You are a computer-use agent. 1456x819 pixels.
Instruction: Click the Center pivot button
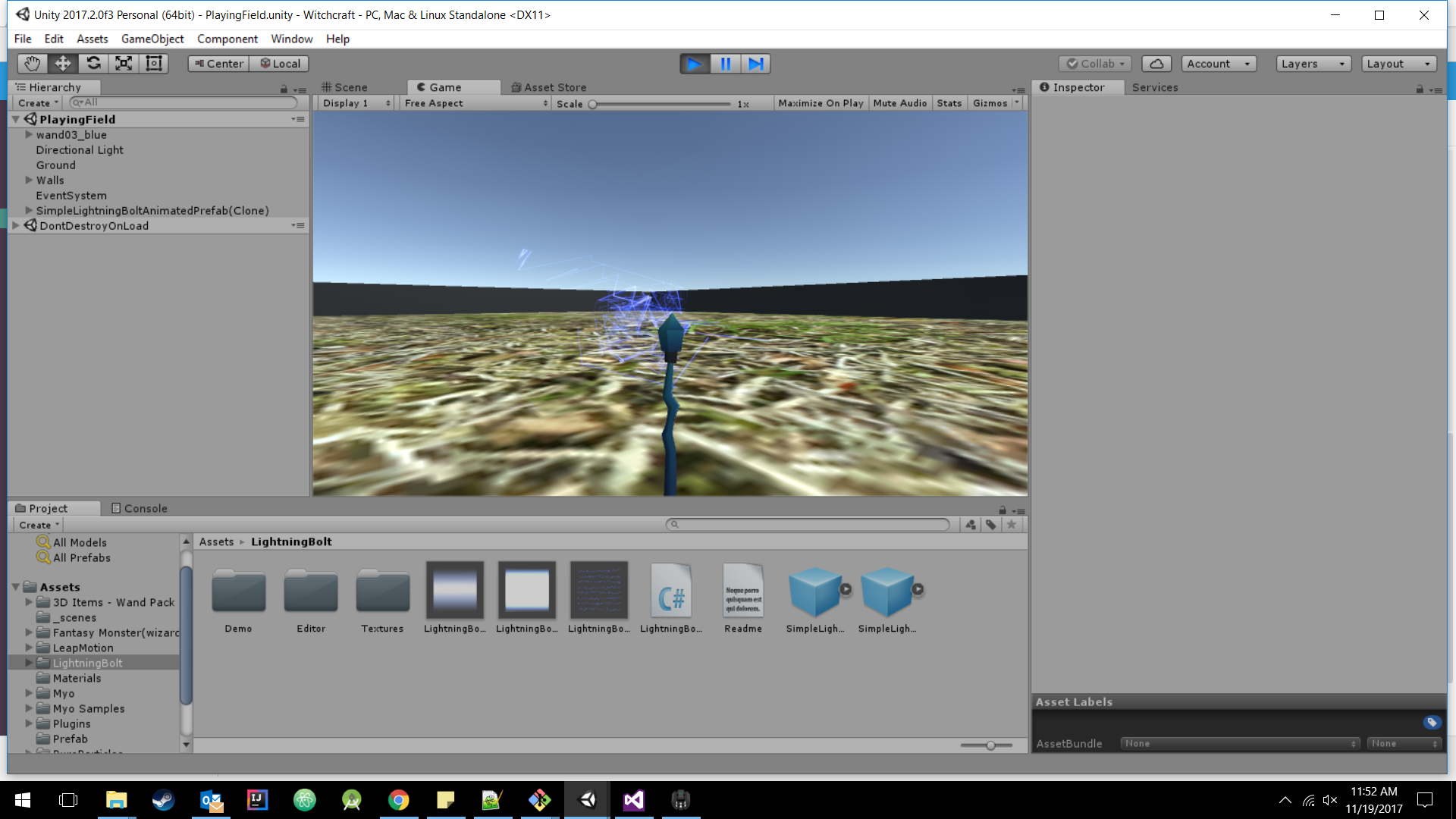(218, 64)
